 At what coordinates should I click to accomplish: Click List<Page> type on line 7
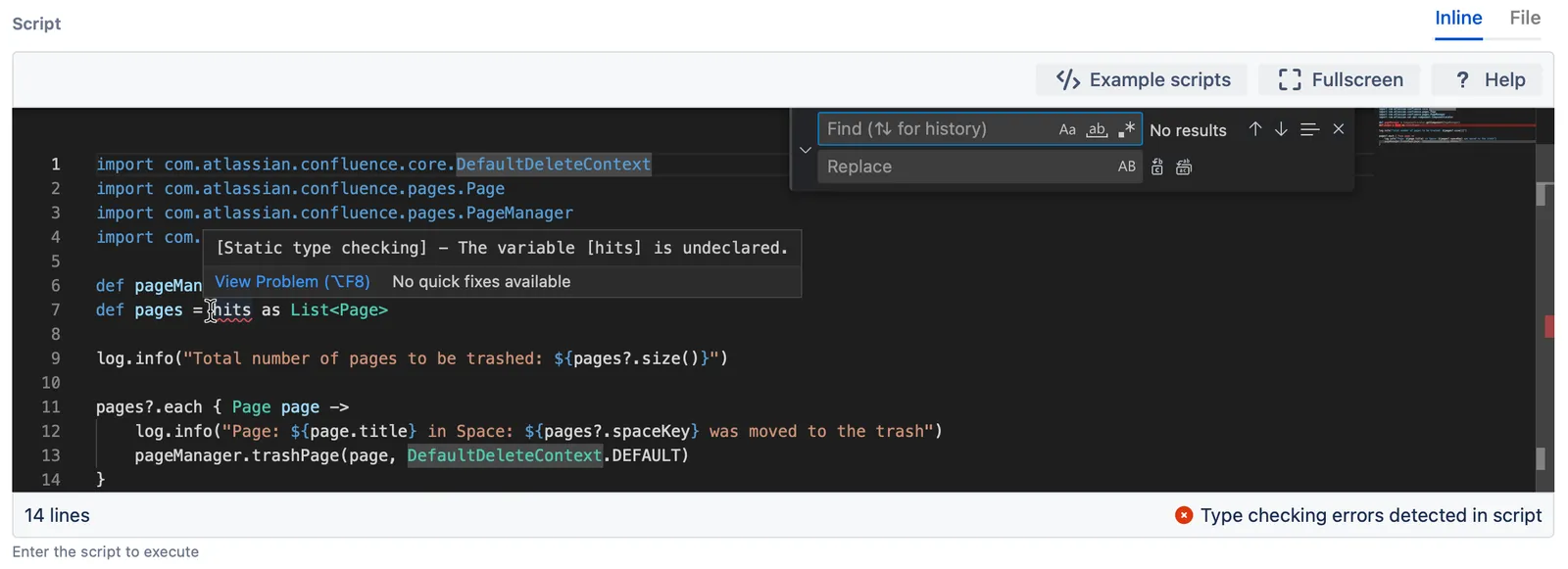click(339, 310)
